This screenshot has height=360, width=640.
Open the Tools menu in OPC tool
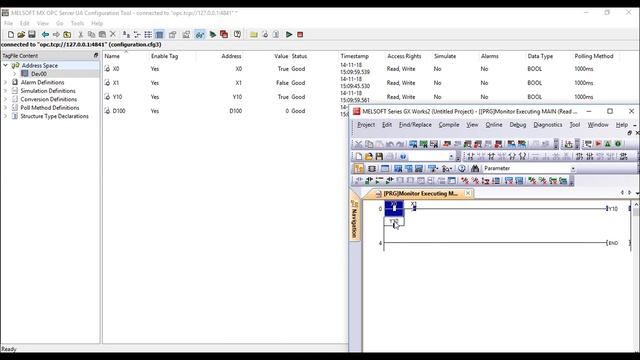click(77, 23)
